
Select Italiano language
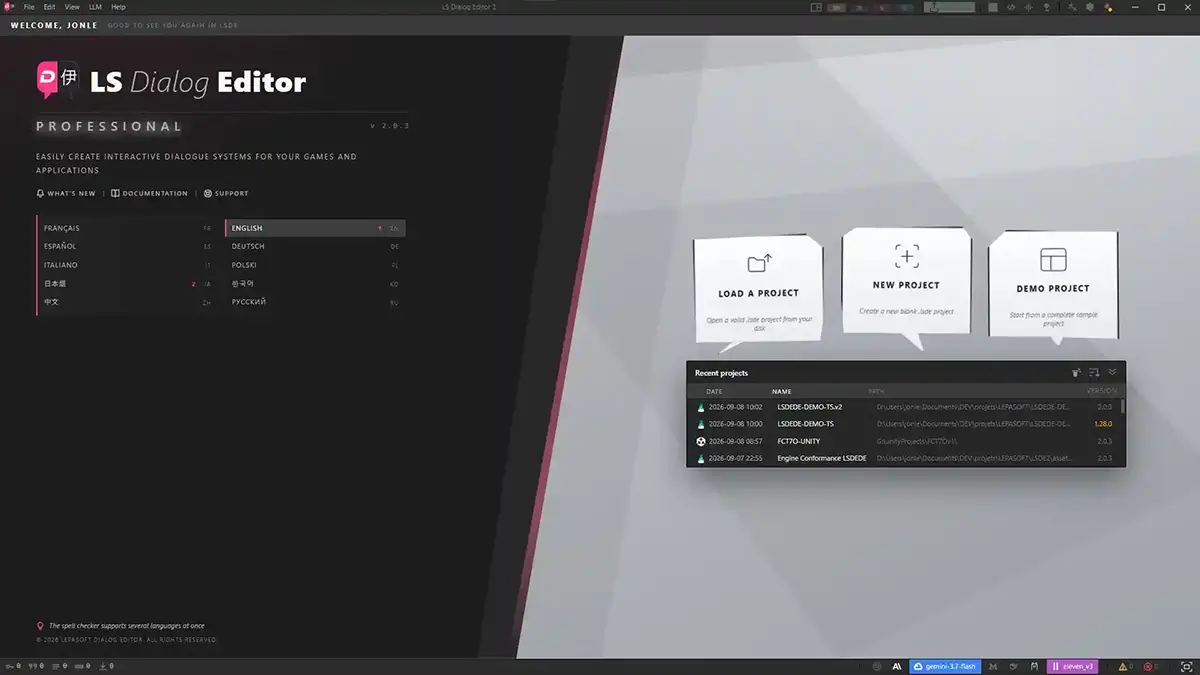click(127, 265)
